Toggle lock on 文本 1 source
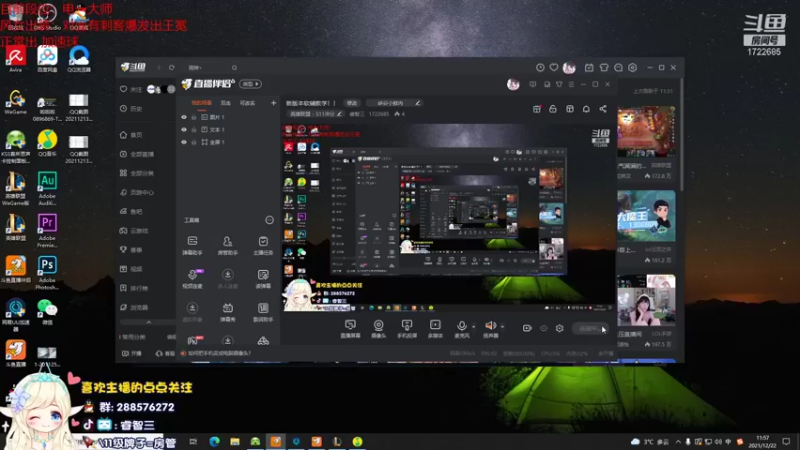800x450 pixels. [194, 130]
